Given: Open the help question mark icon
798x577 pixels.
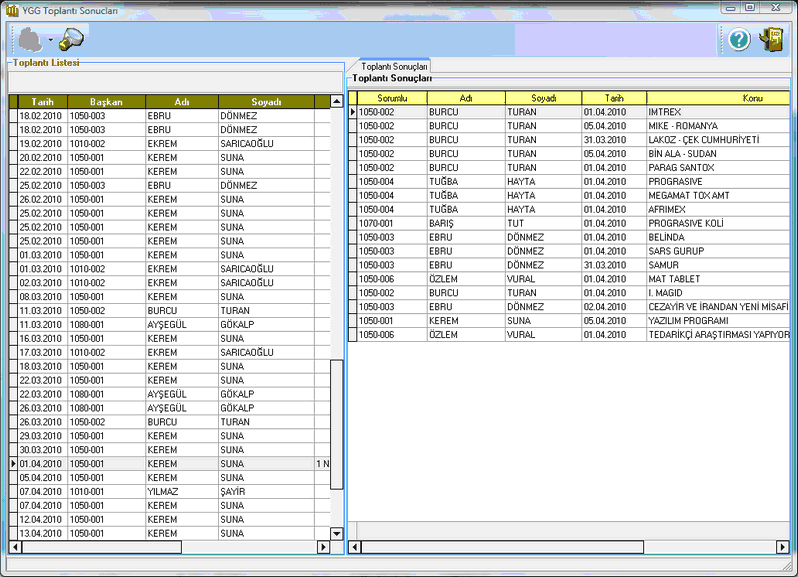Looking at the screenshot, I should (739, 40).
